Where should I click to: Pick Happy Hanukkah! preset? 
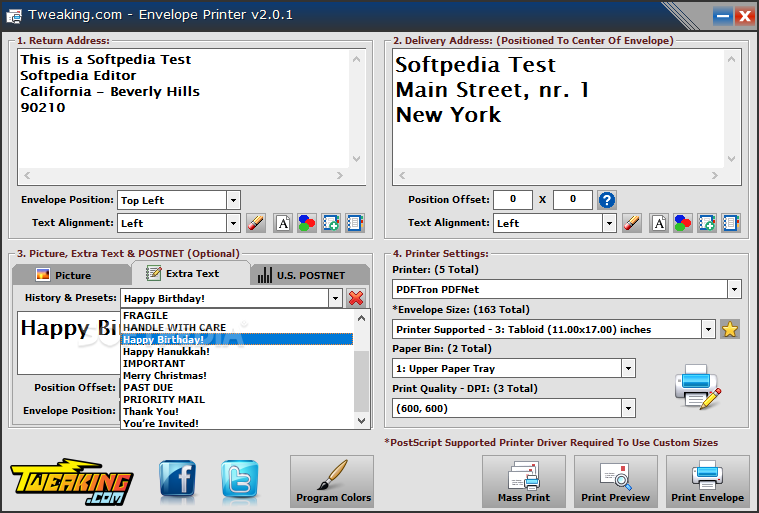(237, 351)
